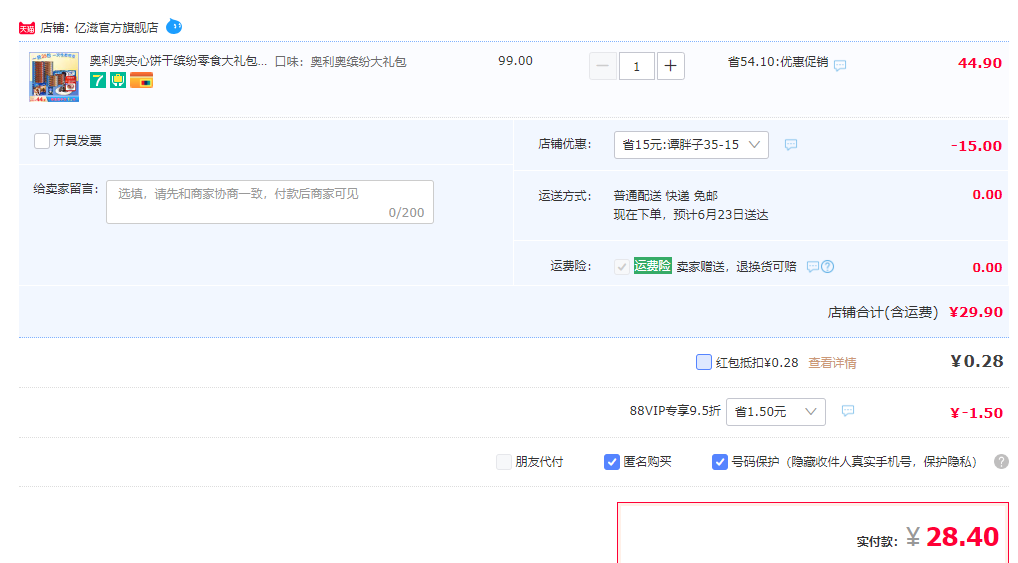Click the green 7-day return badge
The height and width of the screenshot is (563, 1018).
pos(98,80)
